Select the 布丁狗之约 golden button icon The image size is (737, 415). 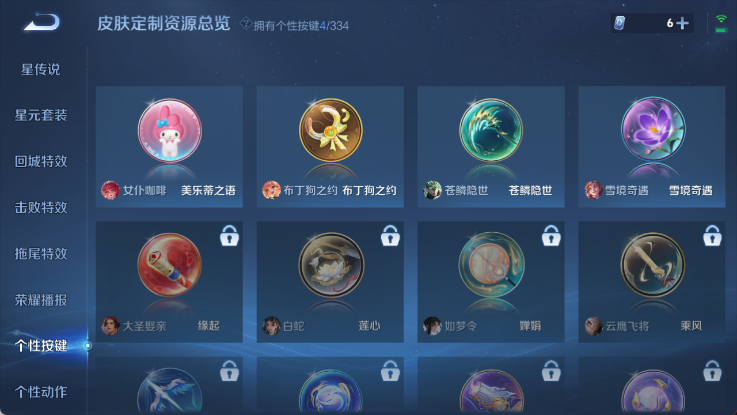[x=331, y=130]
